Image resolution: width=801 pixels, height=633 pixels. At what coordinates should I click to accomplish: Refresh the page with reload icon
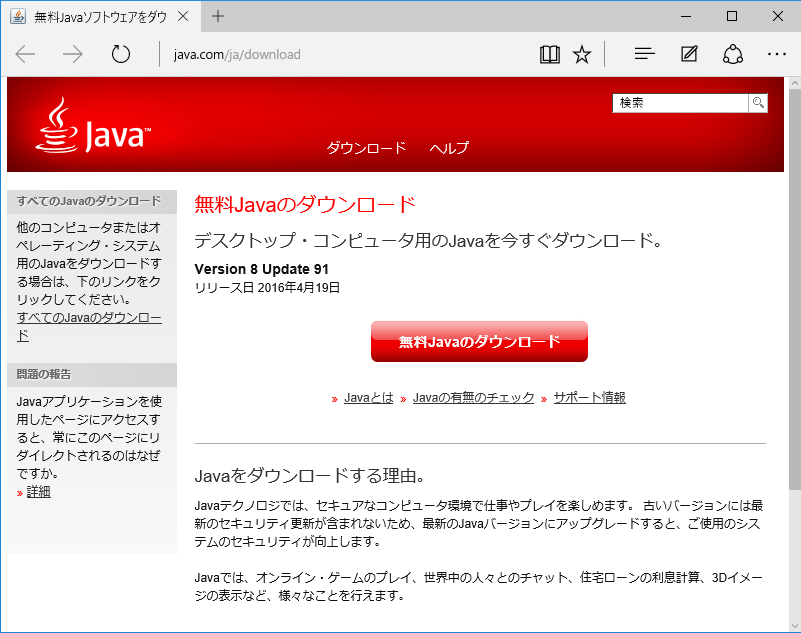(x=121, y=54)
